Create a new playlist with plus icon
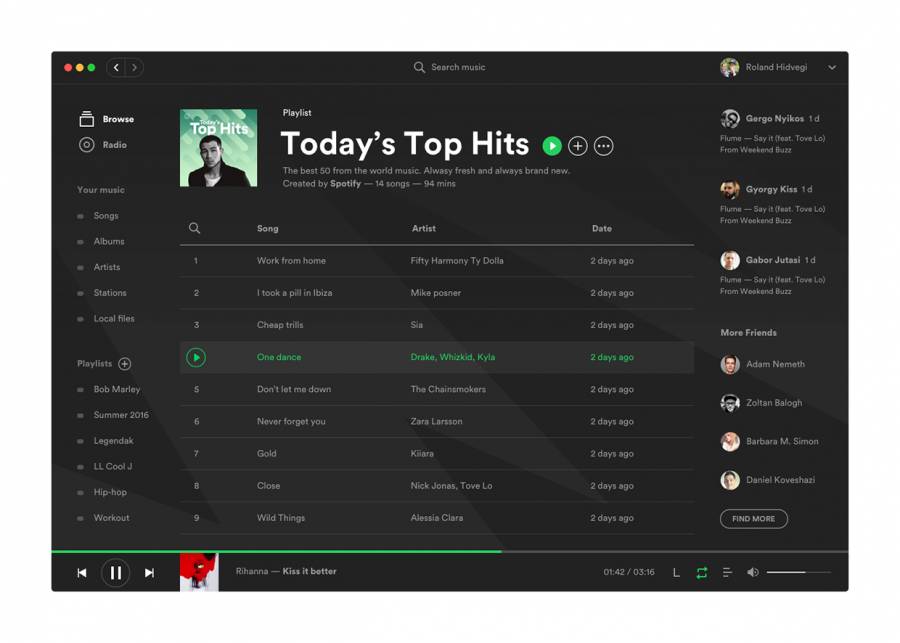Screen dimensions: 900x643 pos(125,364)
